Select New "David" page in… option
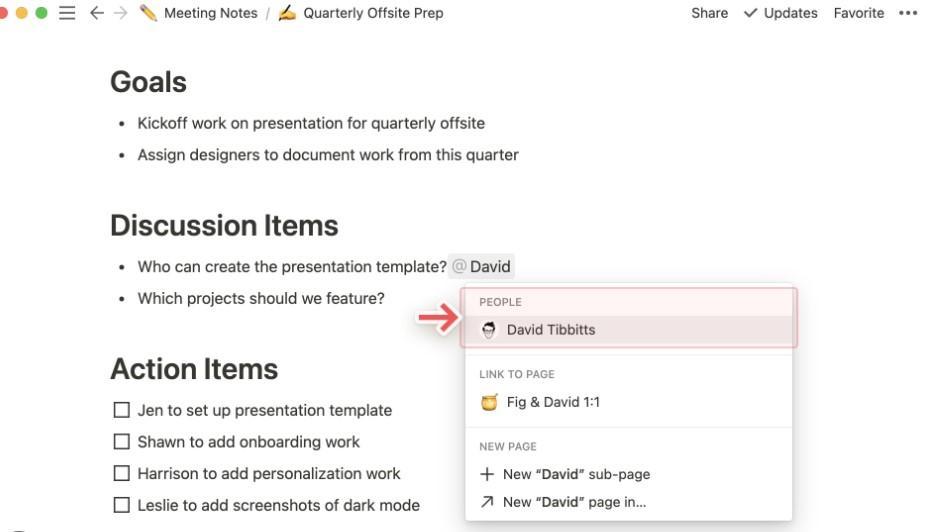This screenshot has width=927, height=532. 574,502
